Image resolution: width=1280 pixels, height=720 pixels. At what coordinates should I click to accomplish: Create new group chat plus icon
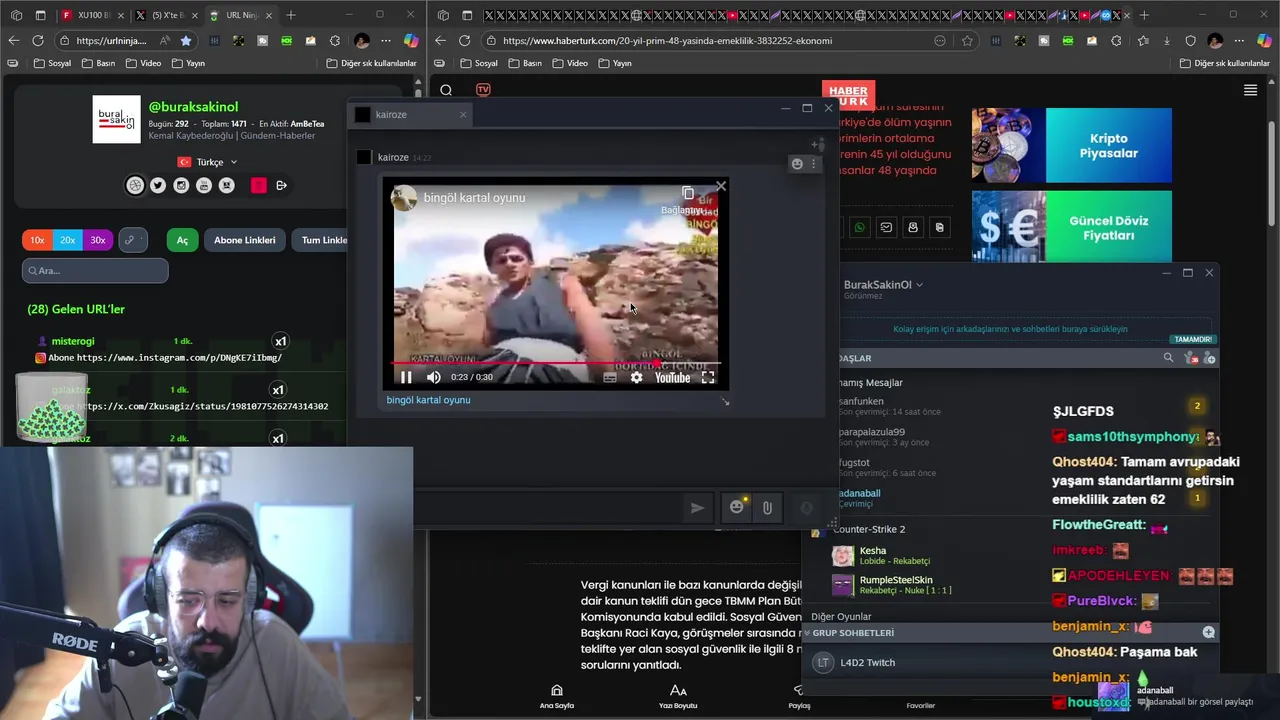(x=1209, y=632)
